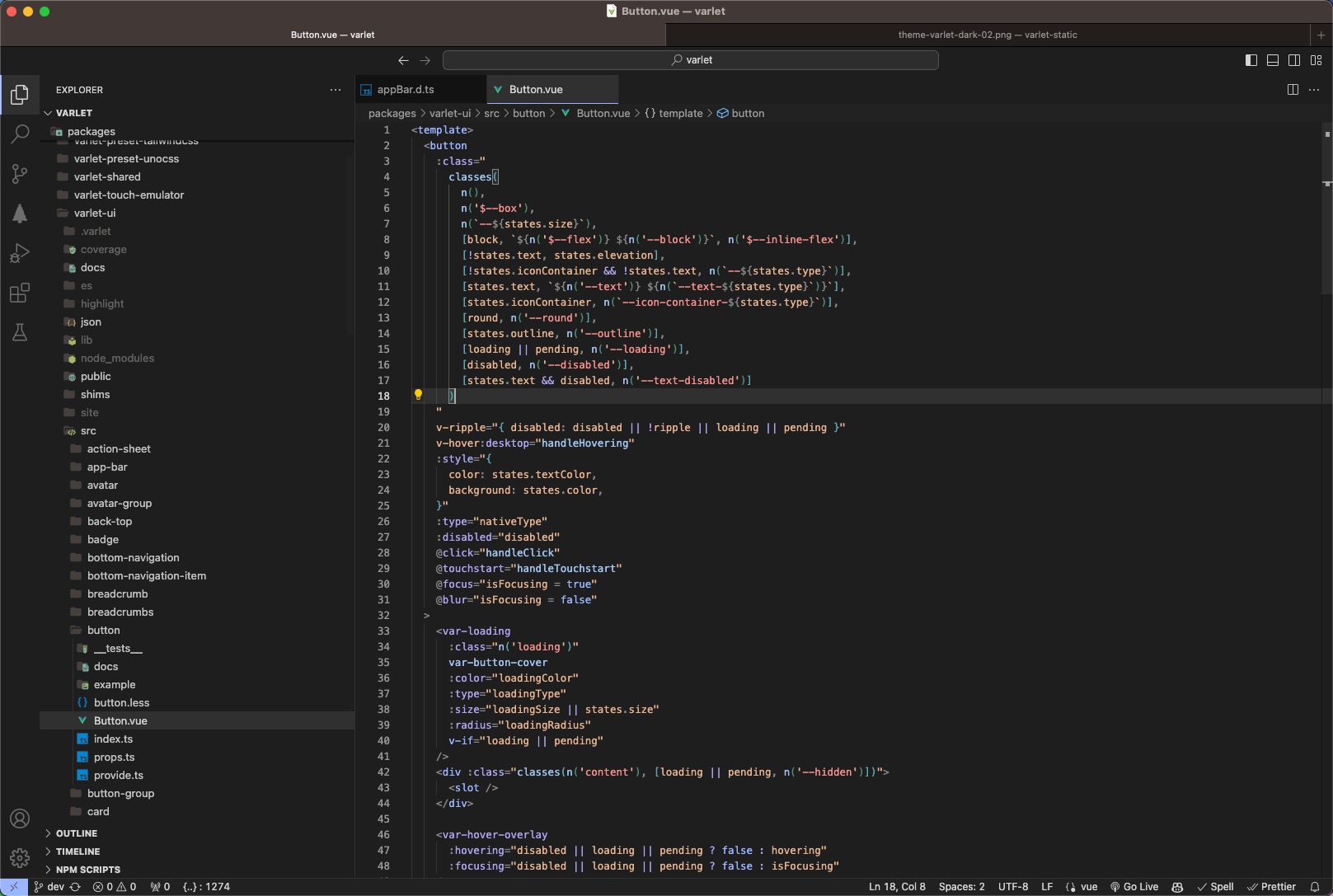
Task: Expand the NPM SCRIPTS section
Action: pos(87,870)
